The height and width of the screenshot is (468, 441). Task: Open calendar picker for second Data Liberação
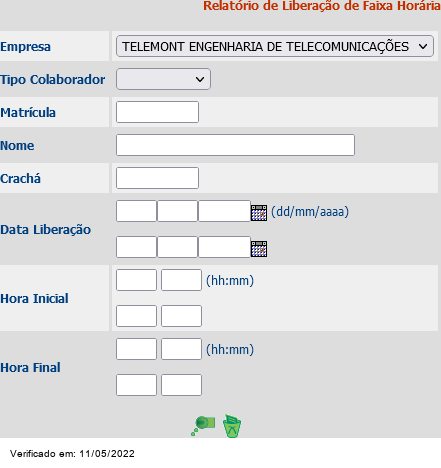(x=259, y=249)
